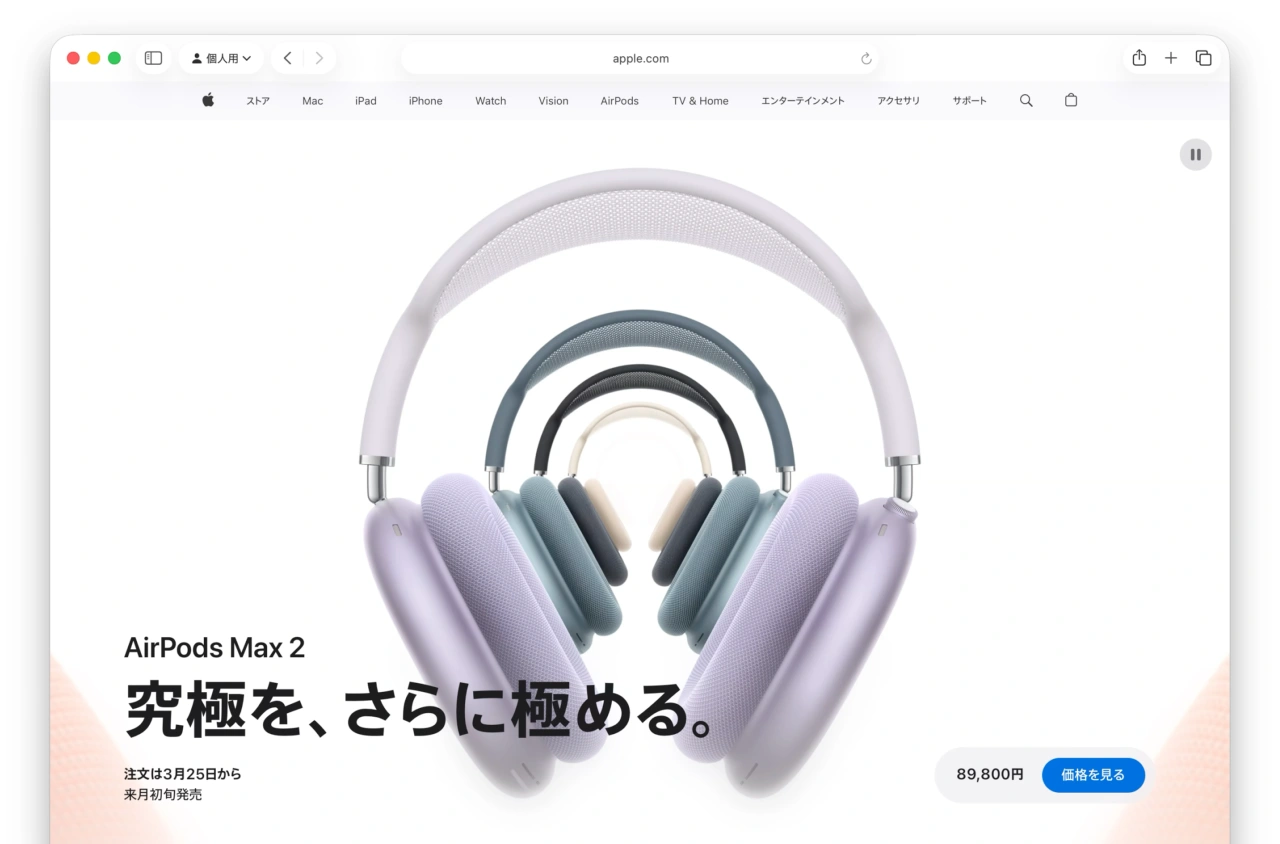Open the Share sheet icon
The width and height of the screenshot is (1280, 844).
[x=1139, y=58]
